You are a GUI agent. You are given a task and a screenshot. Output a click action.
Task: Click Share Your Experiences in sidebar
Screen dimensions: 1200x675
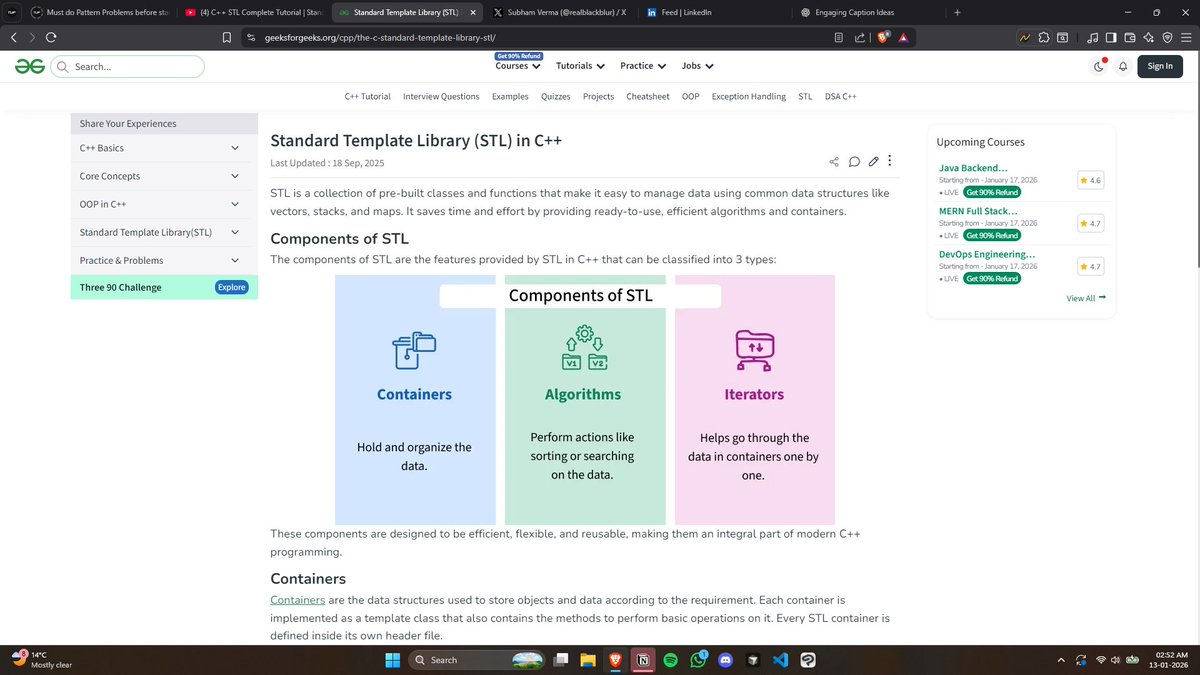(164, 124)
